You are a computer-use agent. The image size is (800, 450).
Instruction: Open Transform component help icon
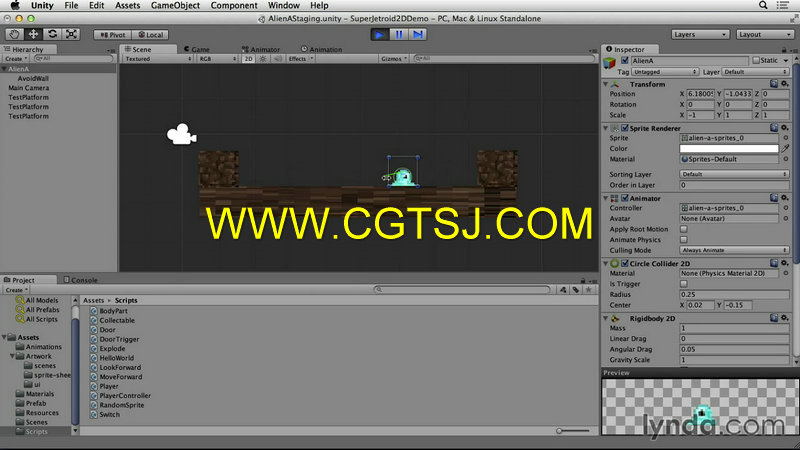(x=774, y=84)
